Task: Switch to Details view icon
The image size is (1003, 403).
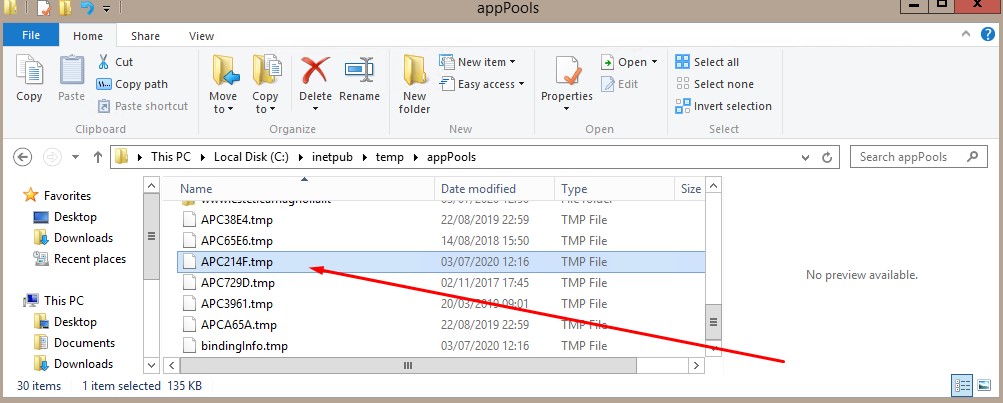Action: pos(962,385)
